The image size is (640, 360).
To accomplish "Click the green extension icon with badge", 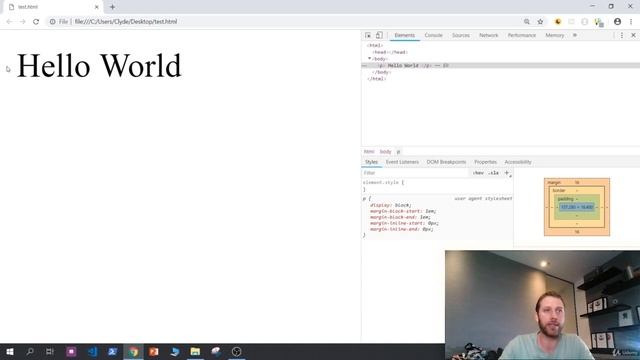I will (598, 22).
